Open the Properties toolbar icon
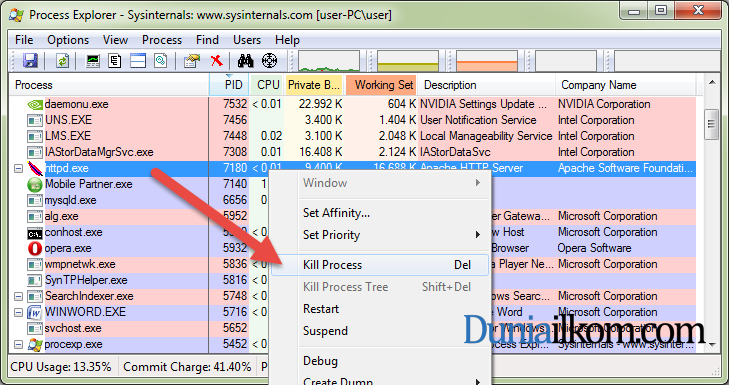 pos(192,61)
